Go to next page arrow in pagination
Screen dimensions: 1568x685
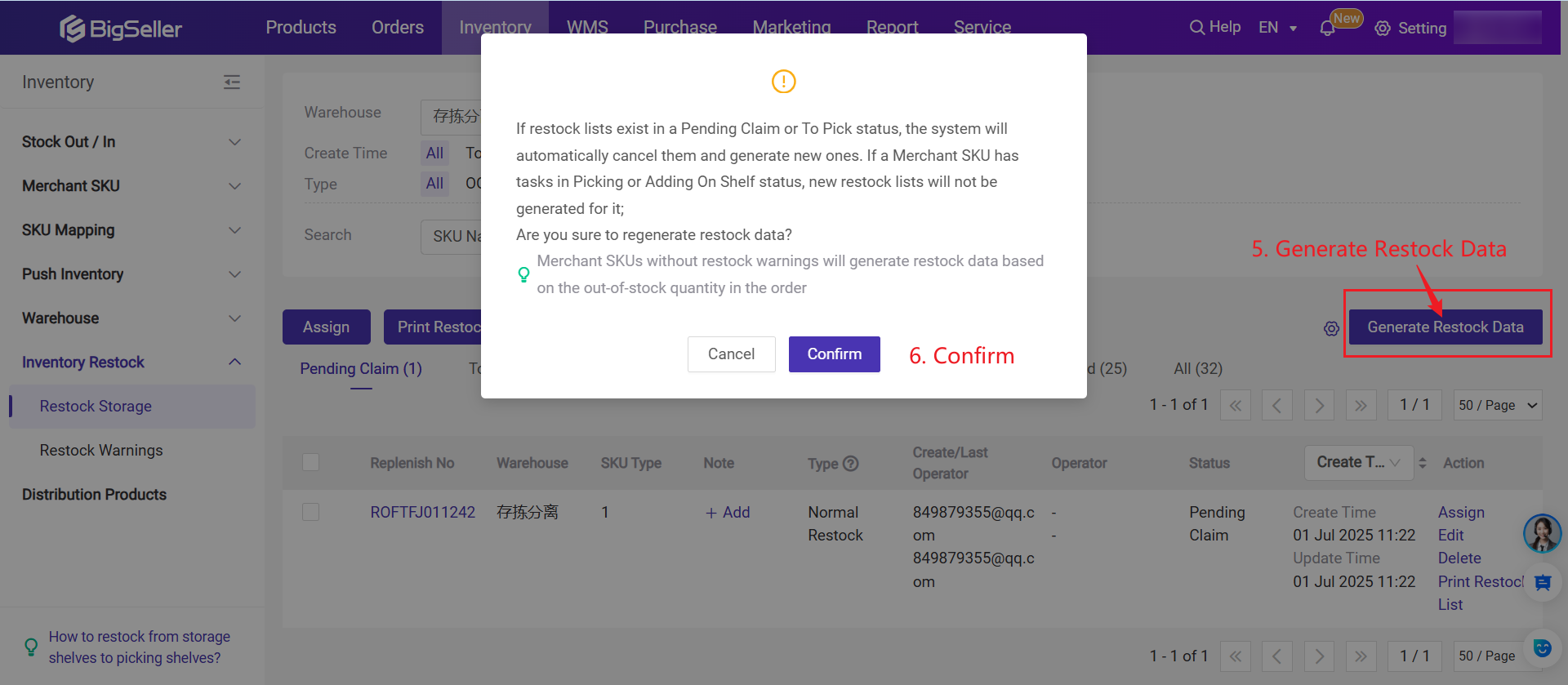click(1319, 405)
